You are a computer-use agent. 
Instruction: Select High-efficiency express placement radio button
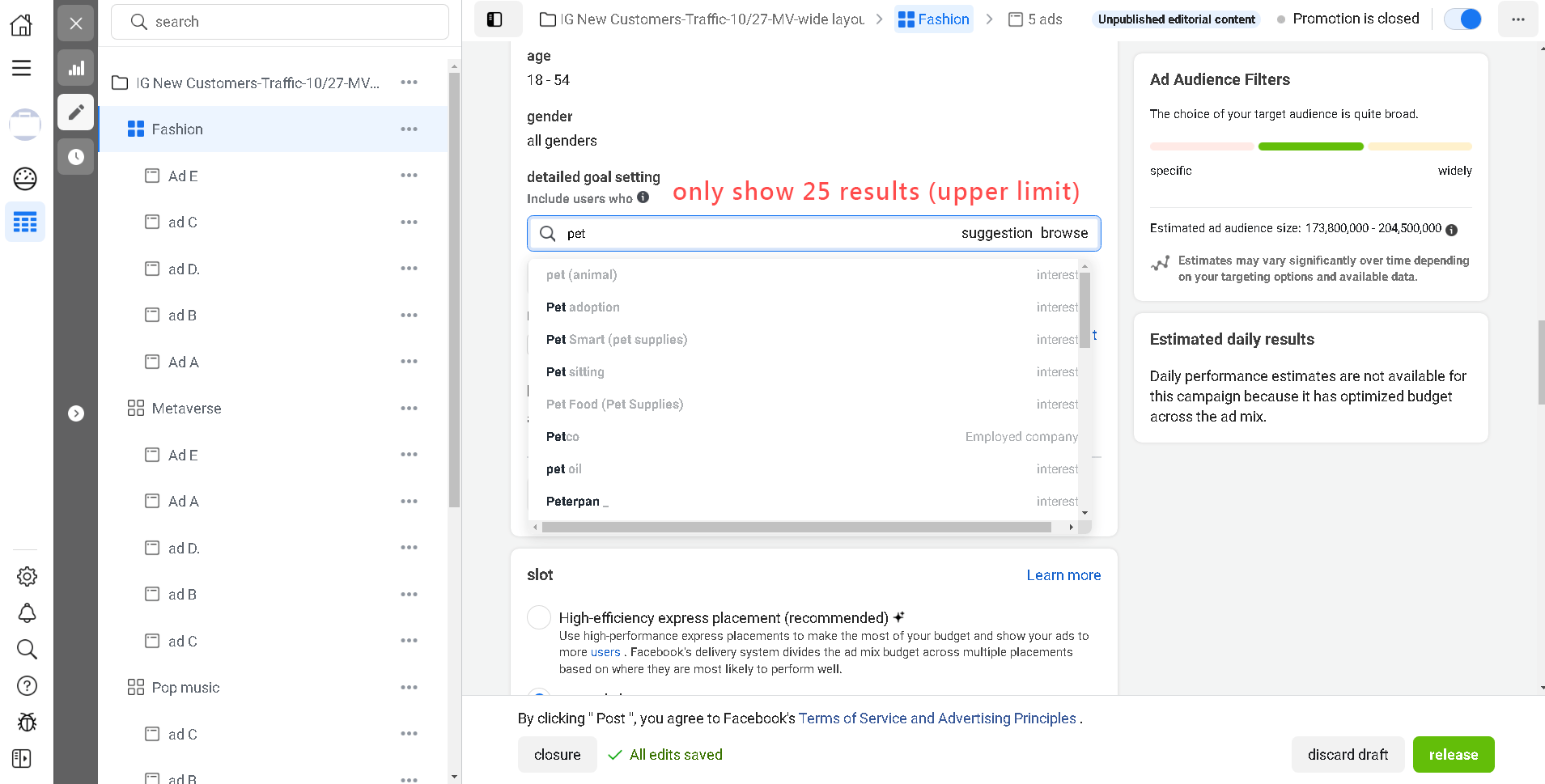click(538, 617)
